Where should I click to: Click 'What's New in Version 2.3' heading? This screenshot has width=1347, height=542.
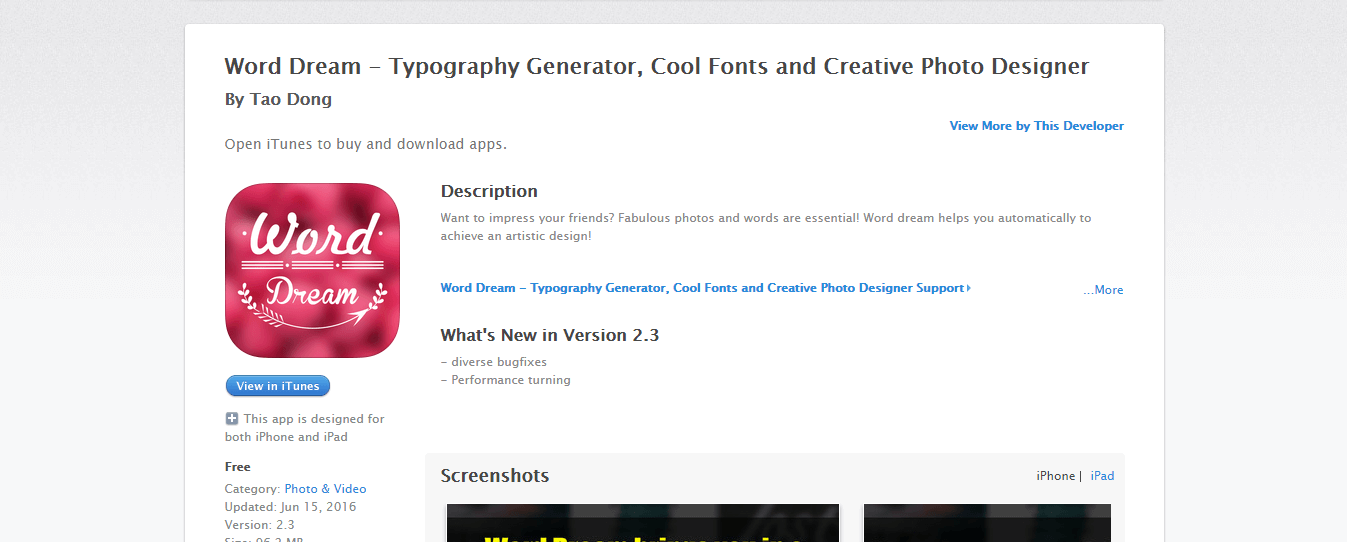(550, 335)
